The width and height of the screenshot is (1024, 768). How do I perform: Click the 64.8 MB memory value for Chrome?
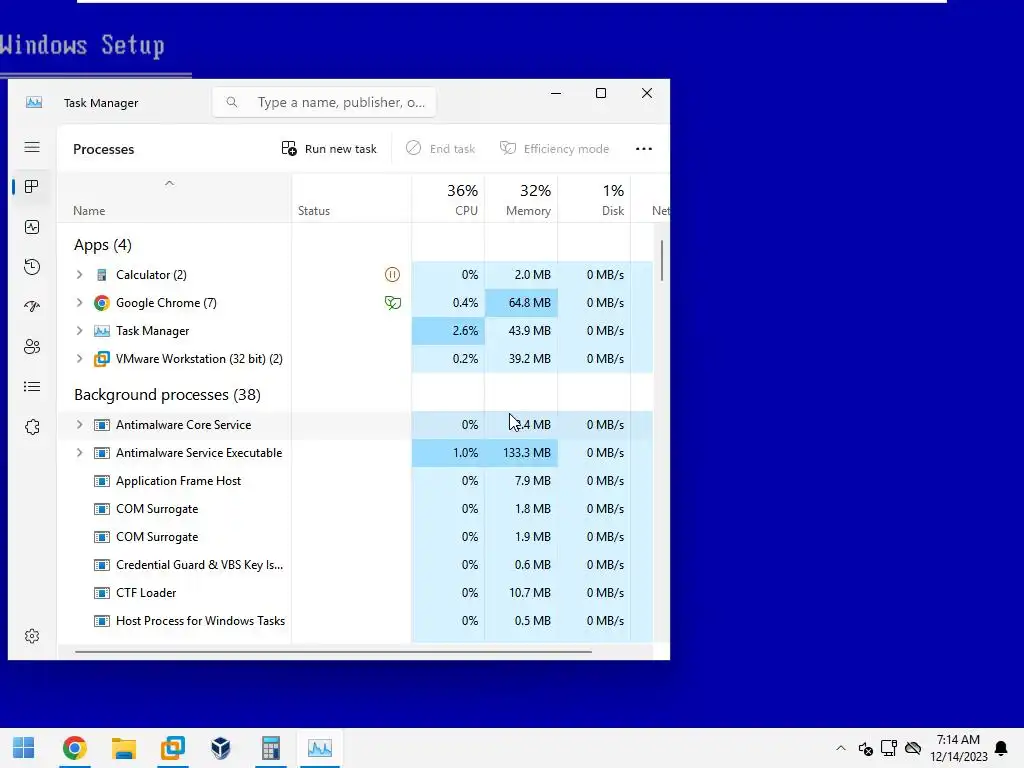coord(521,302)
